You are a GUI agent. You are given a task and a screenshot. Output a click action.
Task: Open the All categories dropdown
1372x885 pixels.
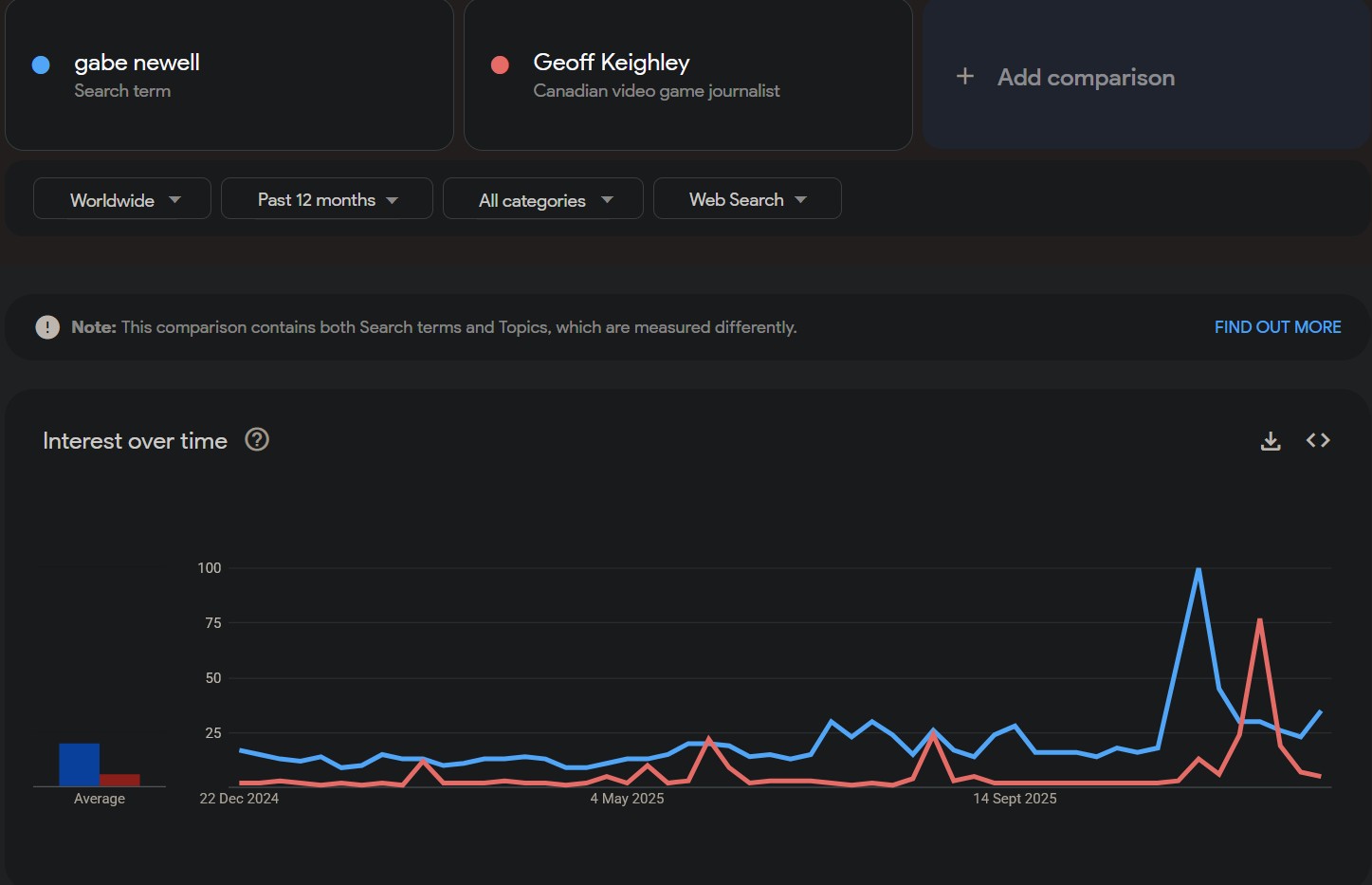pyautogui.click(x=543, y=199)
